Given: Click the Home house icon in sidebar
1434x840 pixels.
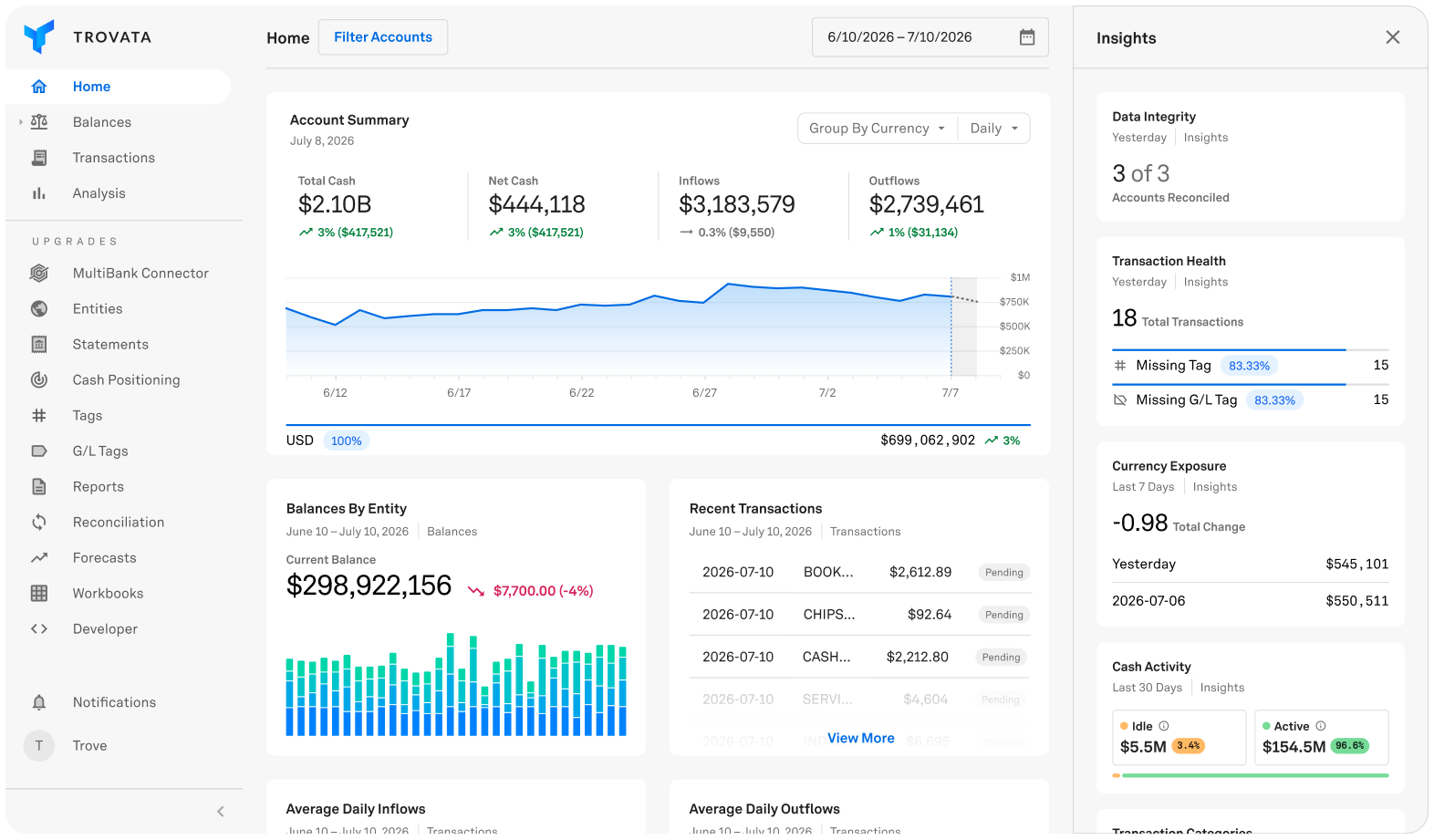Looking at the screenshot, I should click(x=39, y=87).
